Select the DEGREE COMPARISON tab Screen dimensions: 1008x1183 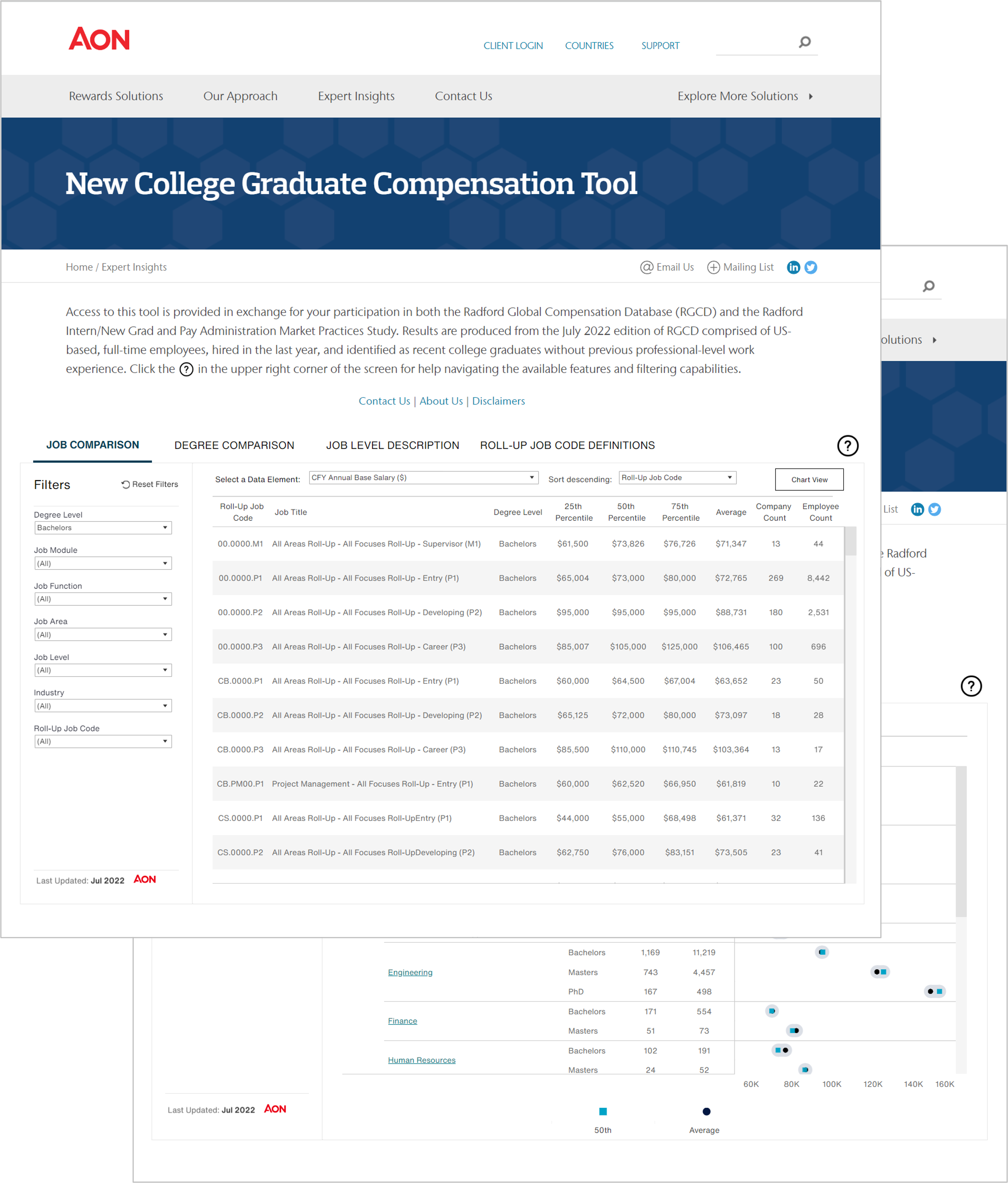[233, 444]
